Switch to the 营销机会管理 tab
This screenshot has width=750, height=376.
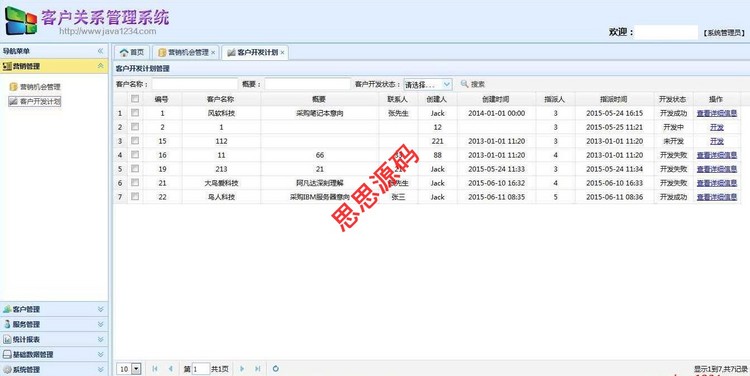coord(186,53)
